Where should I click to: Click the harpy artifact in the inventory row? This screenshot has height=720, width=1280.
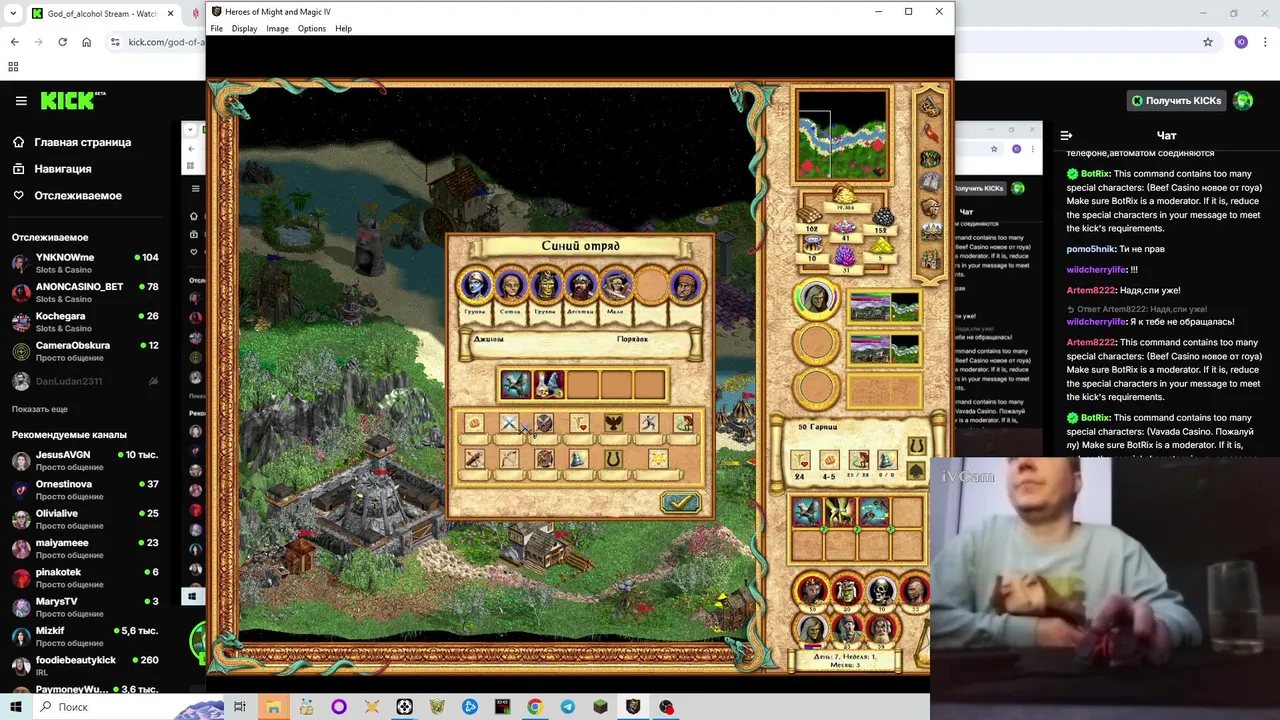[515, 384]
